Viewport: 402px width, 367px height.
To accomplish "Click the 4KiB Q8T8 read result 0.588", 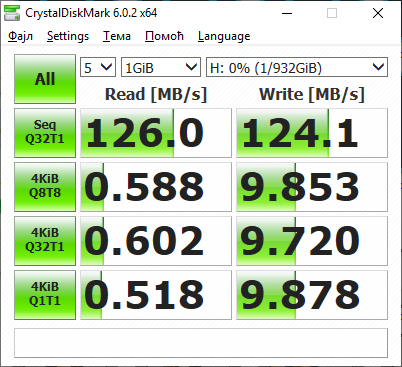I will pos(156,187).
